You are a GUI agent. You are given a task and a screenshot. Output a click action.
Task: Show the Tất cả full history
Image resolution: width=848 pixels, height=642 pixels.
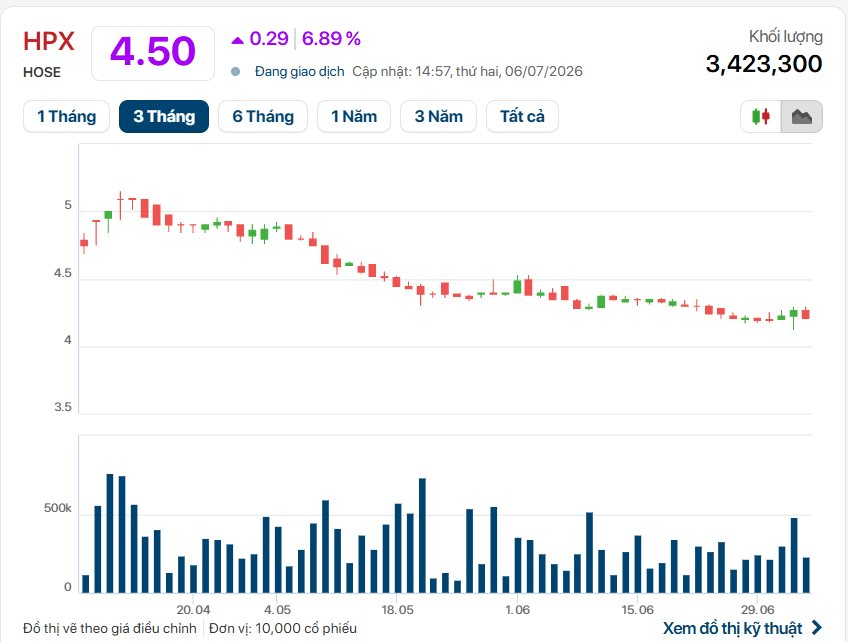coord(522,116)
